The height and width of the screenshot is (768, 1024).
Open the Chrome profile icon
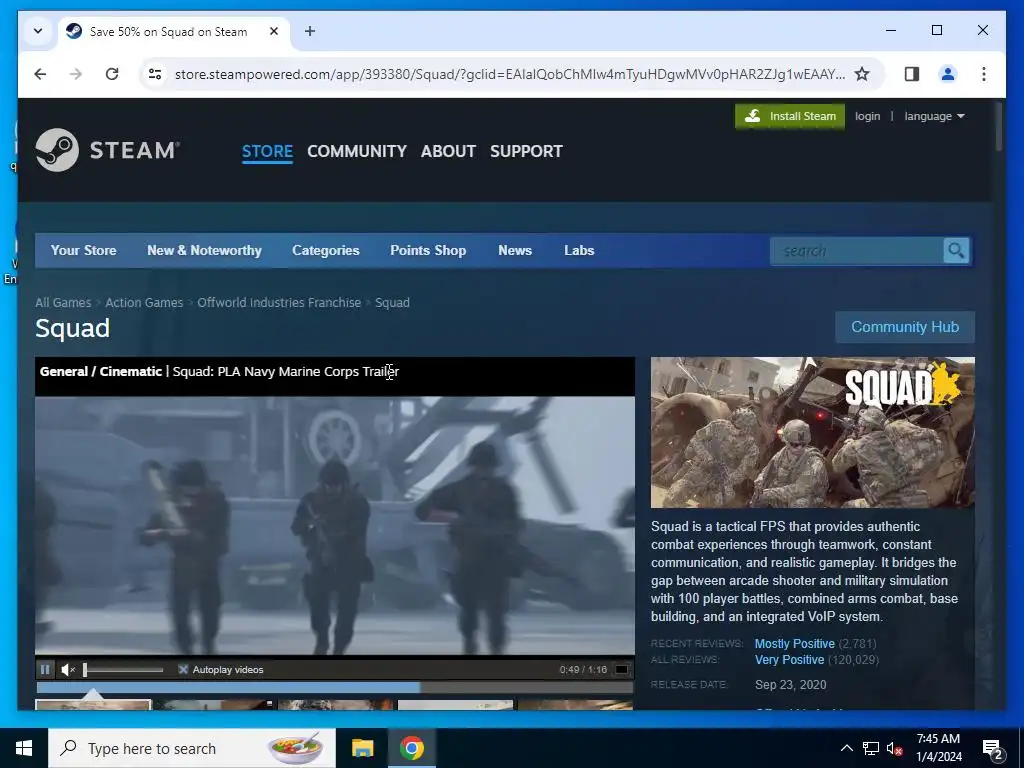click(948, 74)
